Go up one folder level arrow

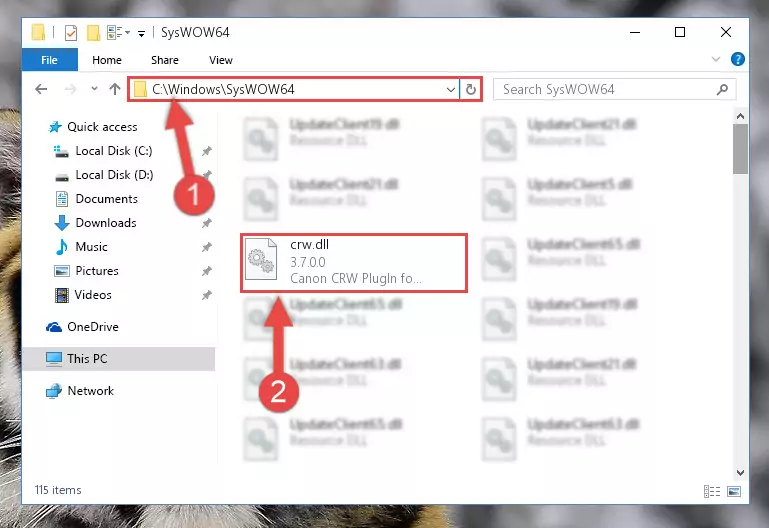point(115,89)
